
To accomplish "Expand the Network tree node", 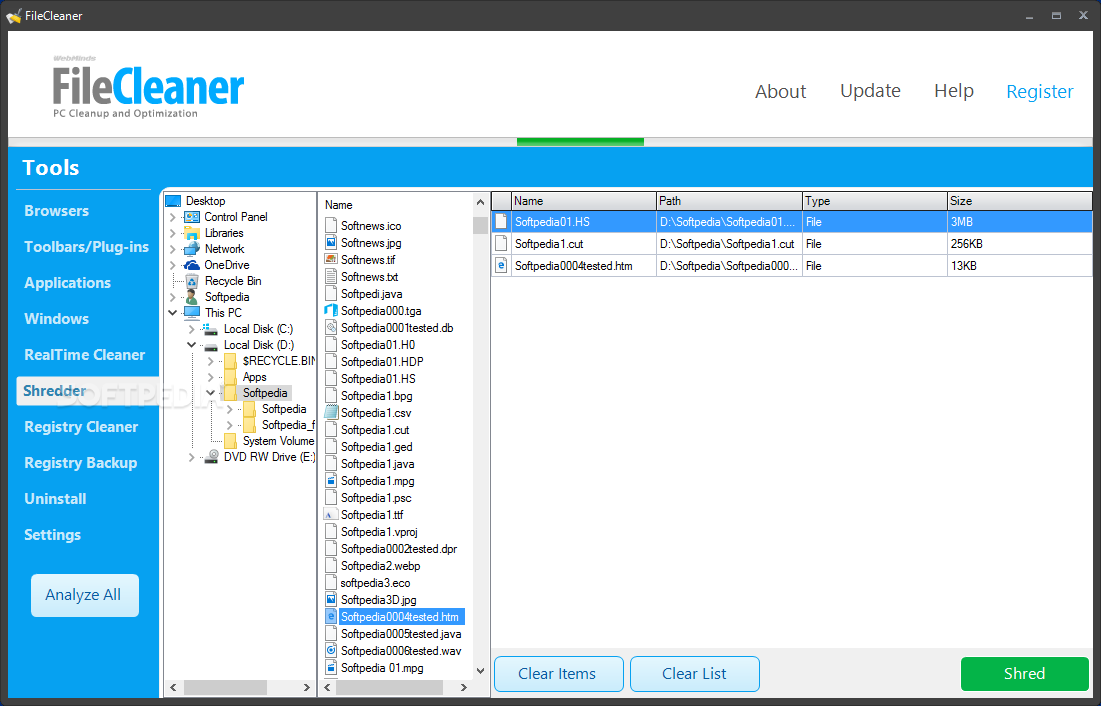I will 173,249.
